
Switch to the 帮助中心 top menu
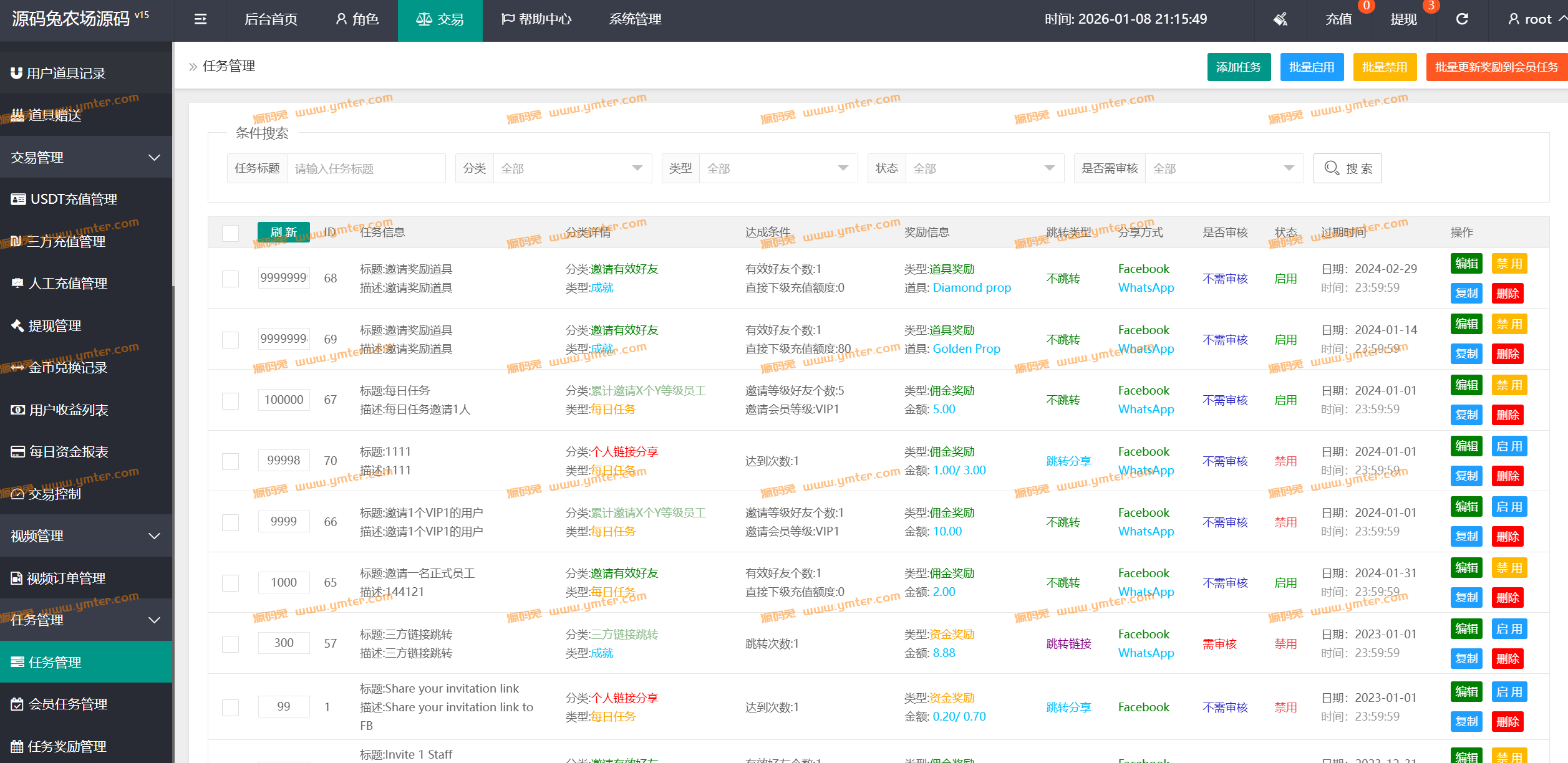pyautogui.click(x=536, y=19)
